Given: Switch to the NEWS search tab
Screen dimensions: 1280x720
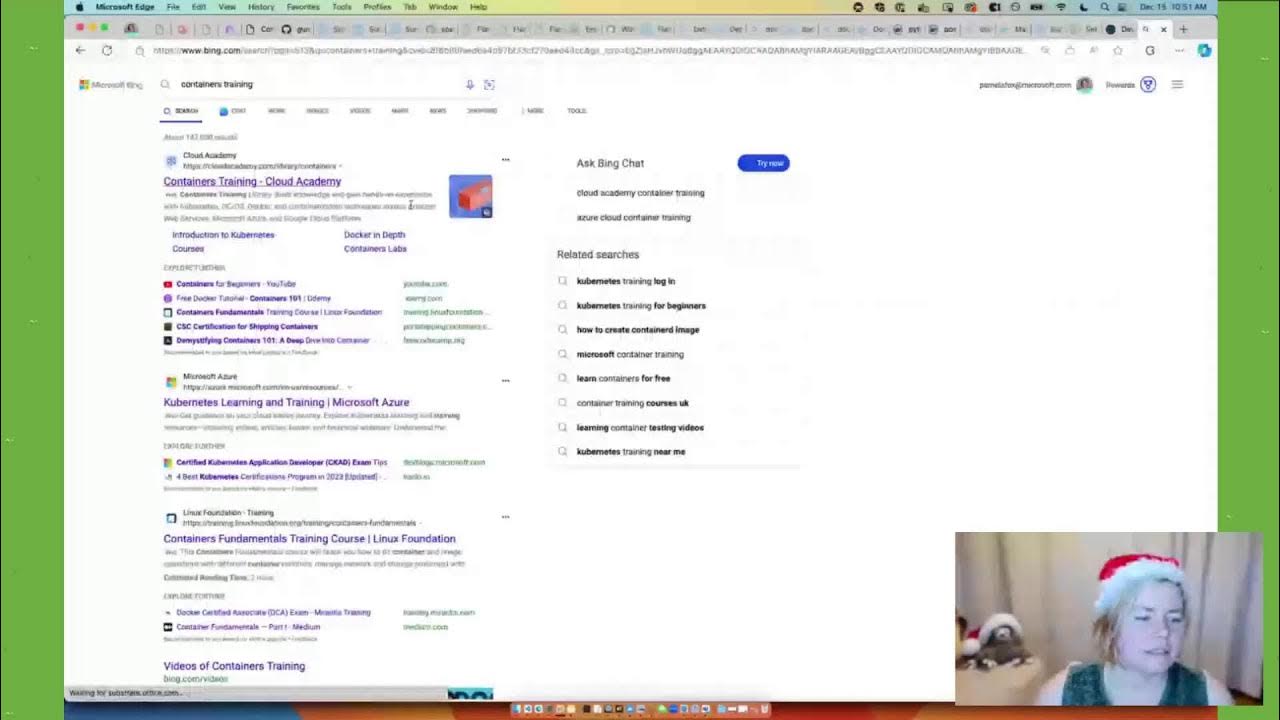Looking at the screenshot, I should [438, 111].
